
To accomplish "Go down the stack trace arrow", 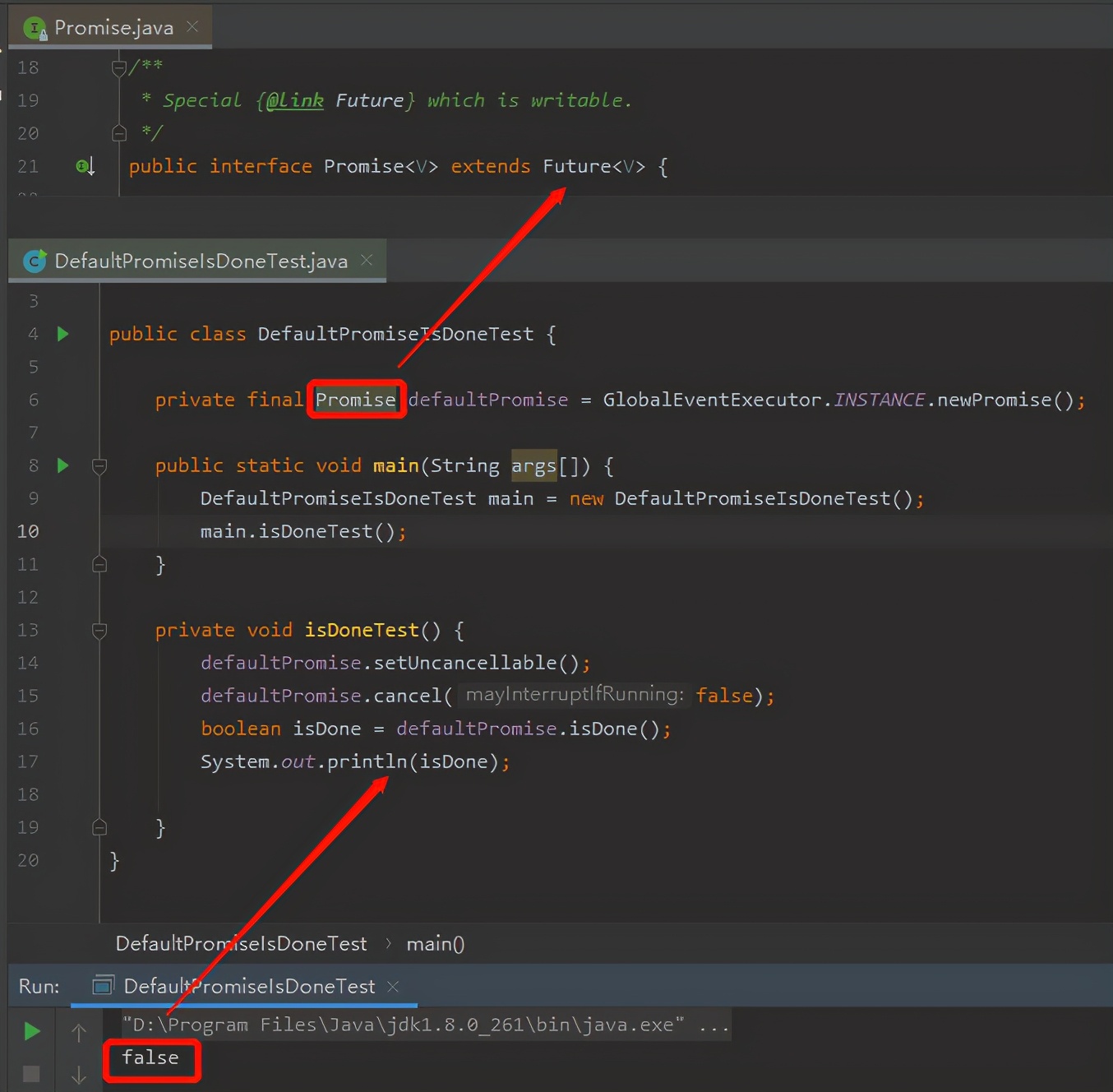I will pyautogui.click(x=79, y=1075).
